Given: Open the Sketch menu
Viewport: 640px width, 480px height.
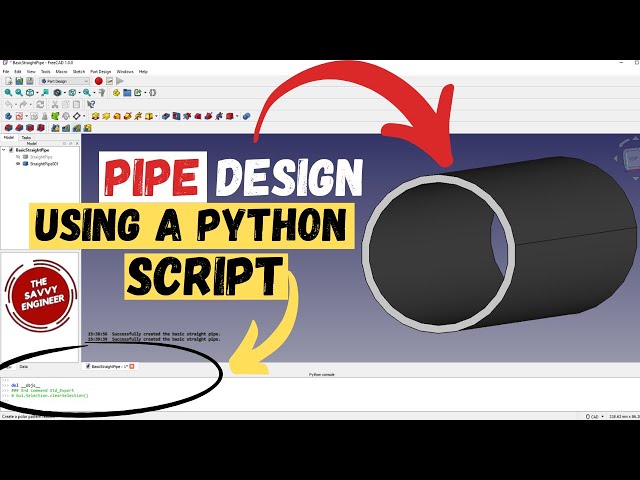Looking at the screenshot, I should click(x=79, y=72).
